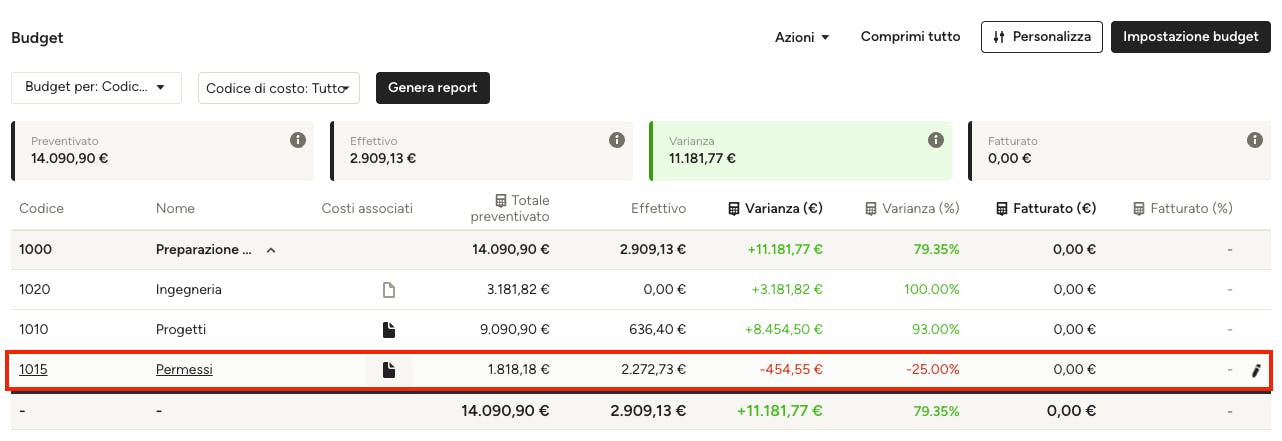1282x441 pixels.
Task: Click calculator icon beside Varianza (€) header
Action: click(x=734, y=209)
